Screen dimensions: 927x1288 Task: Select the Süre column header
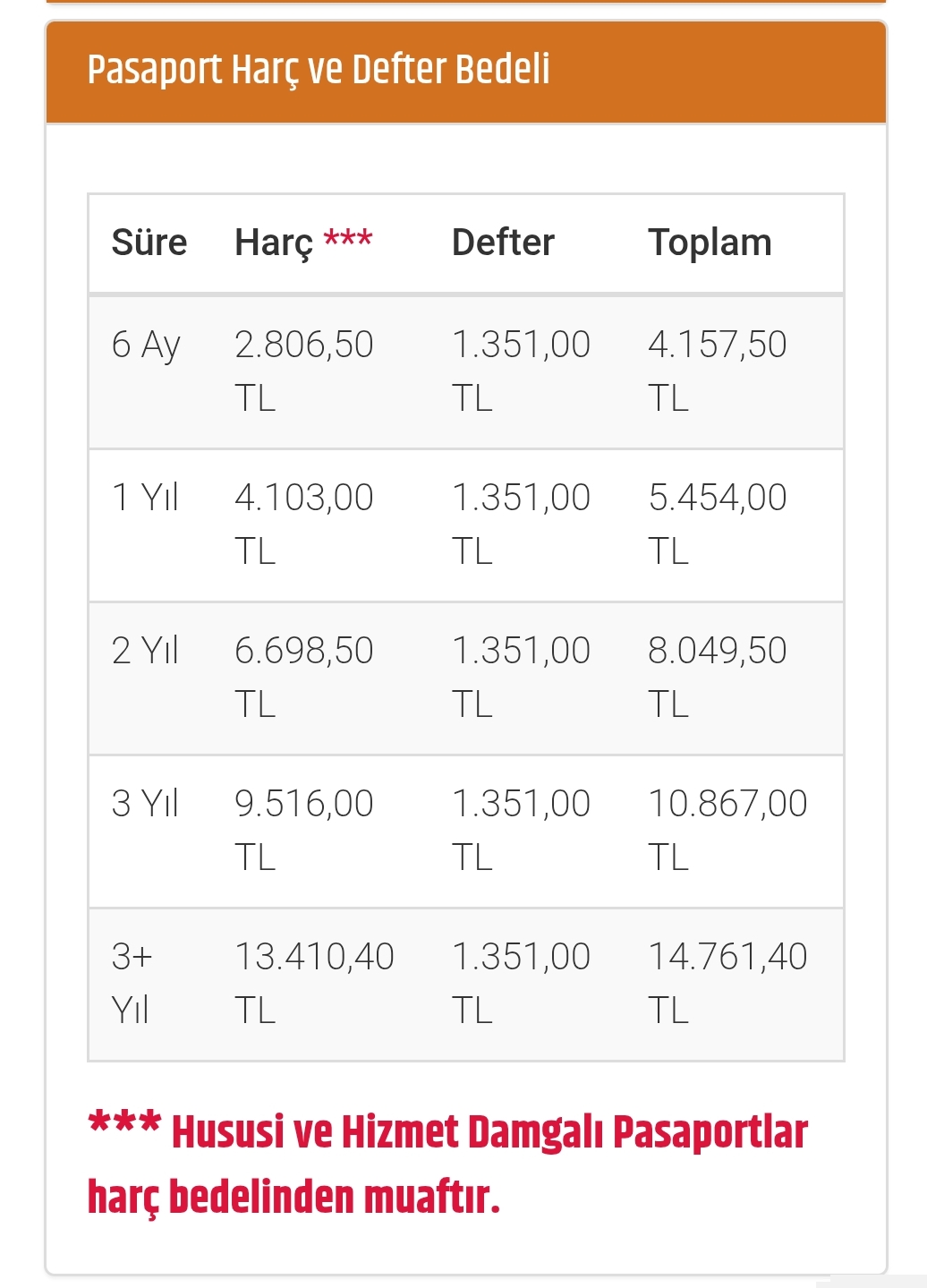(x=149, y=243)
